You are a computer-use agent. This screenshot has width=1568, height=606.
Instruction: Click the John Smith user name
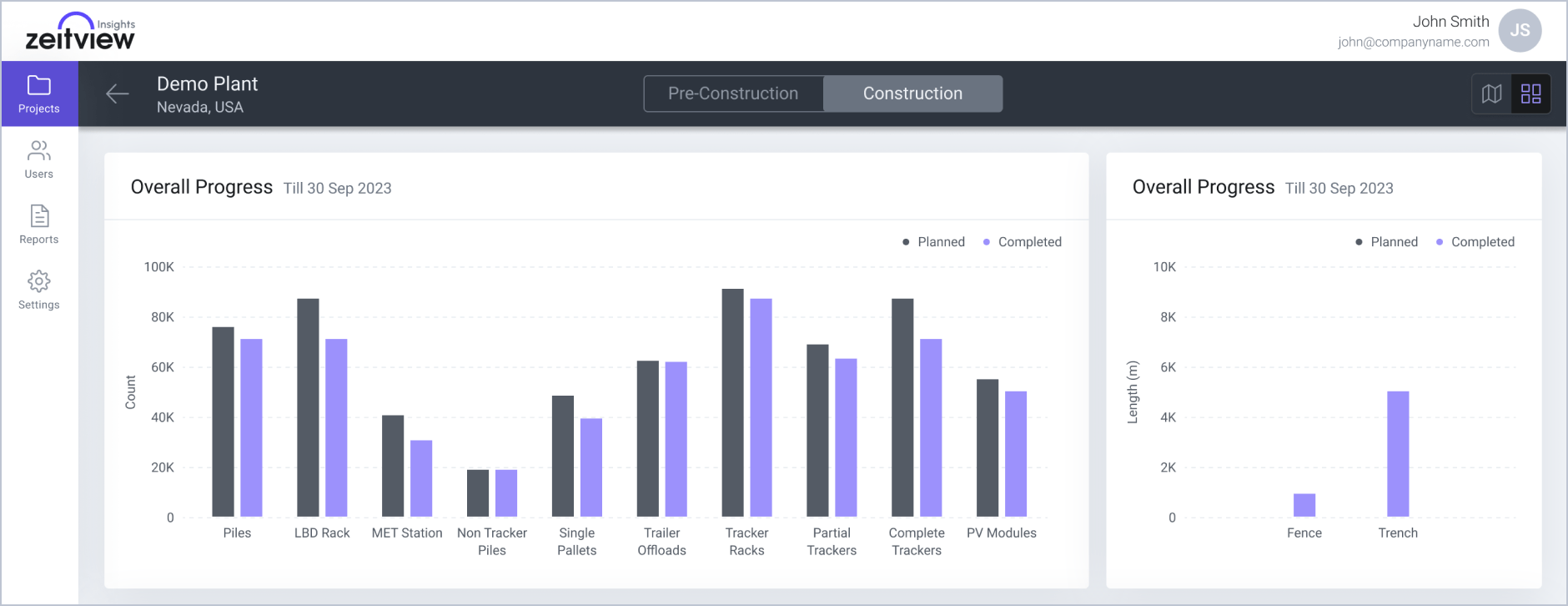click(1450, 22)
